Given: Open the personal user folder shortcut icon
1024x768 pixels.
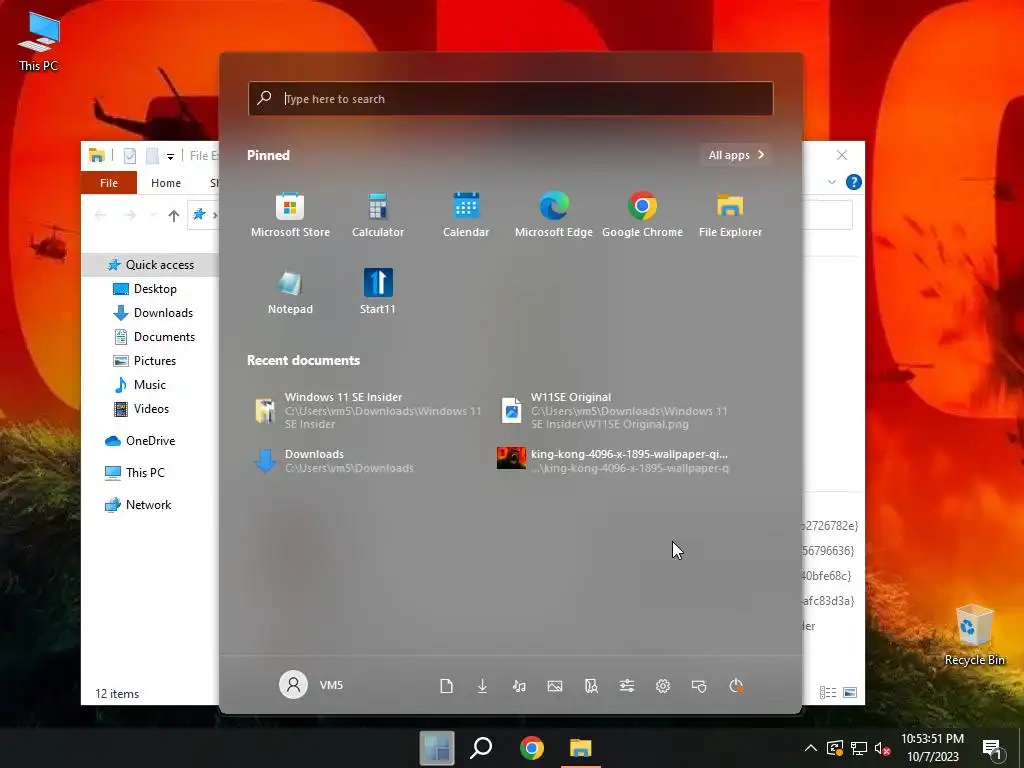Looking at the screenshot, I should pyautogui.click(x=591, y=686).
